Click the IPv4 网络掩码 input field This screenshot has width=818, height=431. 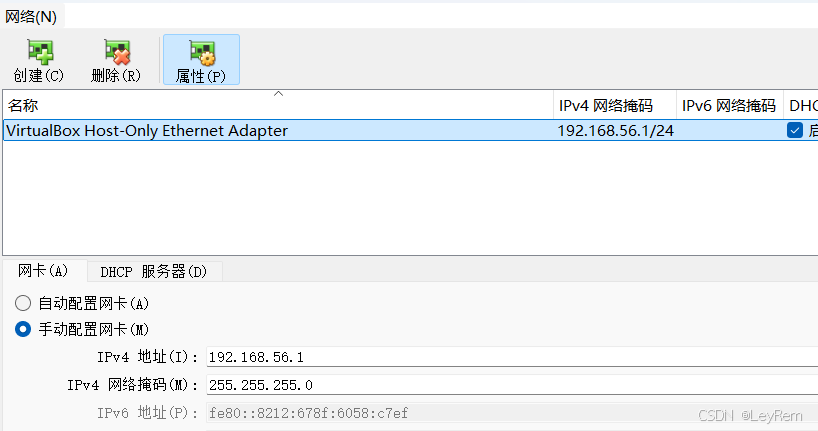[x=512, y=385]
